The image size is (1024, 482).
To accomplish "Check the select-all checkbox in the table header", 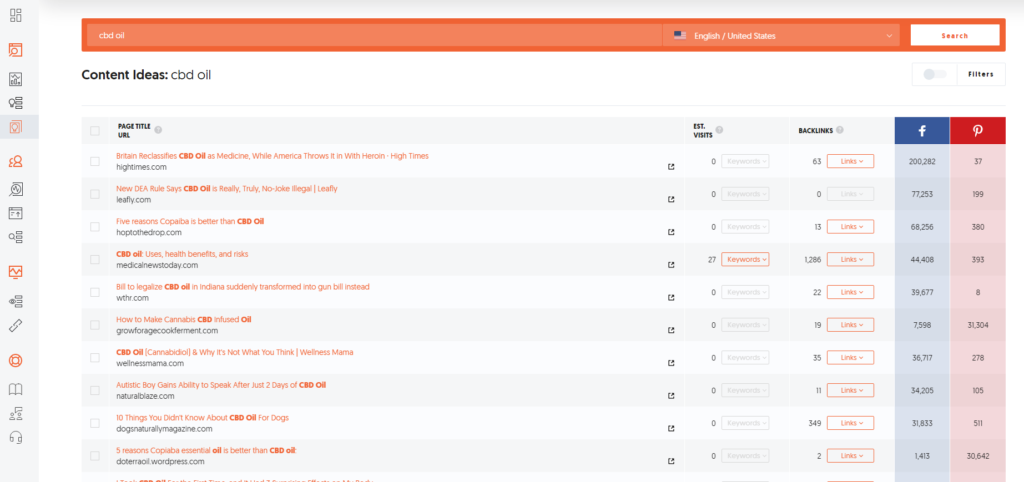I will [x=95, y=130].
